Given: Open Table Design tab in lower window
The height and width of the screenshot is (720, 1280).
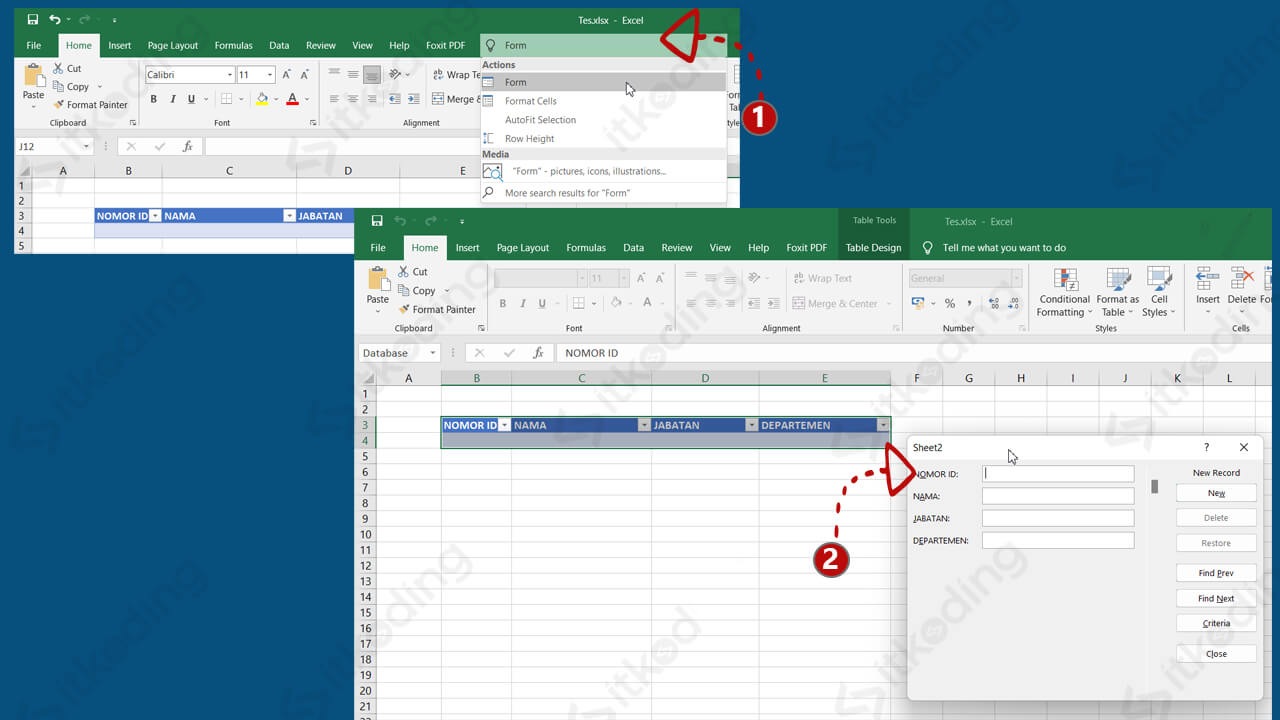Looking at the screenshot, I should pyautogui.click(x=873, y=248).
